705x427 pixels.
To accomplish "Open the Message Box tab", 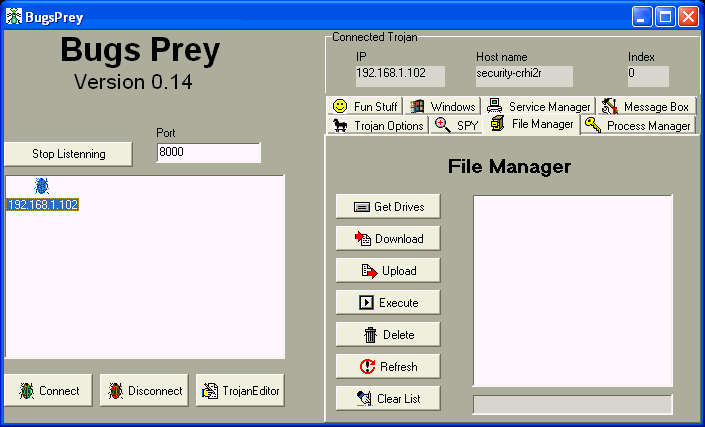I will (x=646, y=106).
